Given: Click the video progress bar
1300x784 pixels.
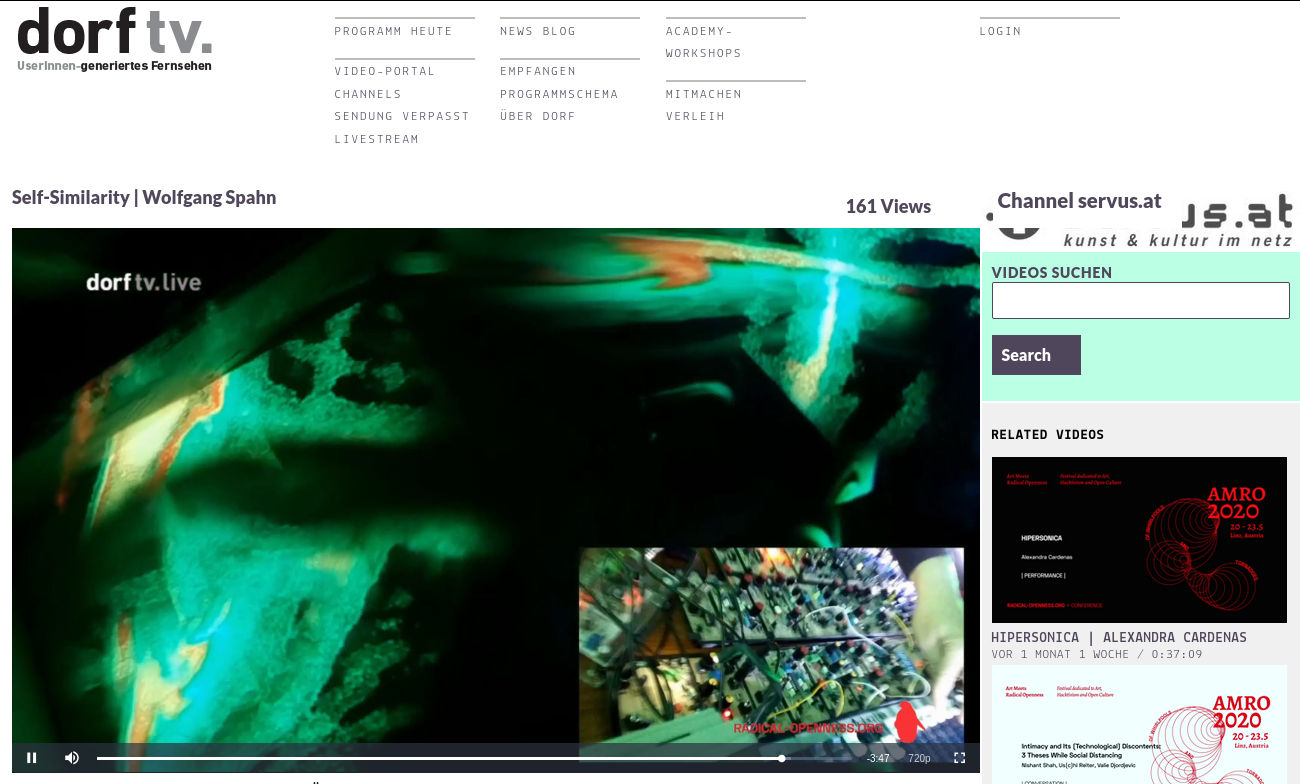Looking at the screenshot, I should click(x=440, y=758).
